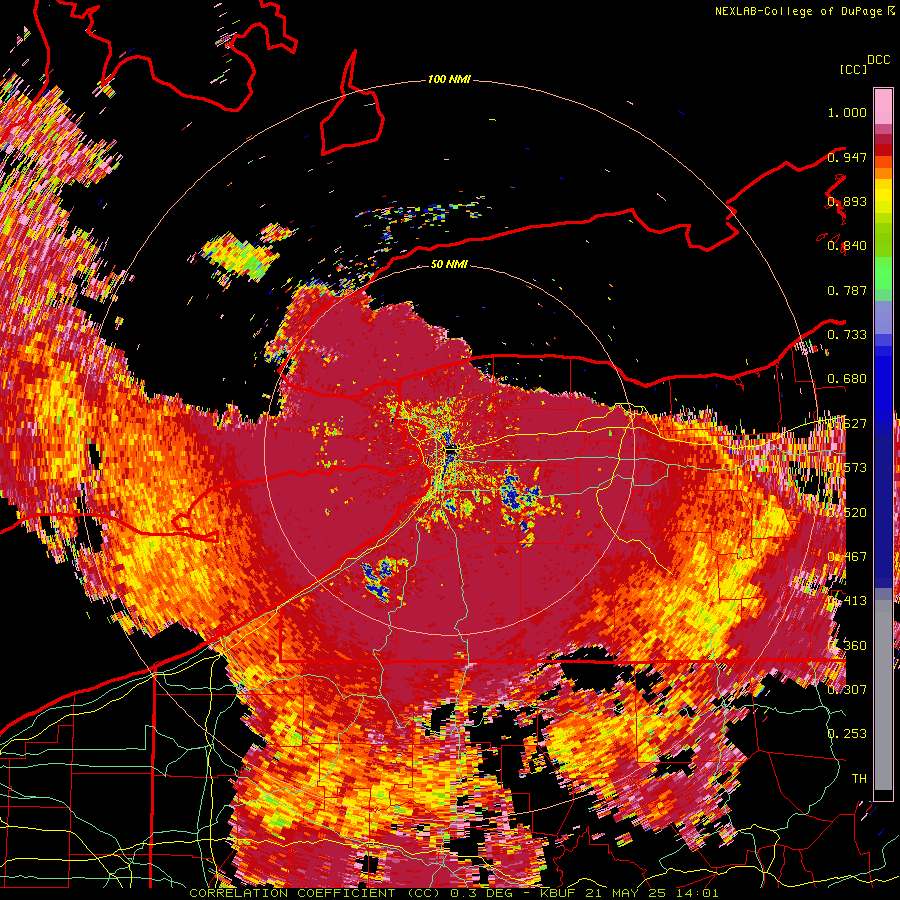Click the 0.947 value on the color scale
Image resolution: width=900 pixels, height=900 pixels.
[847, 157]
